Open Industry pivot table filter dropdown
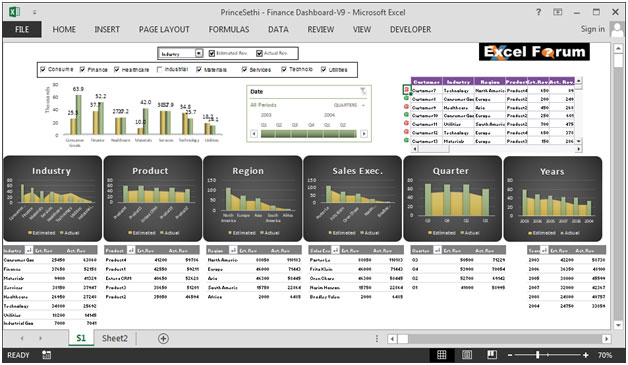The image size is (628, 365). (x=28, y=250)
